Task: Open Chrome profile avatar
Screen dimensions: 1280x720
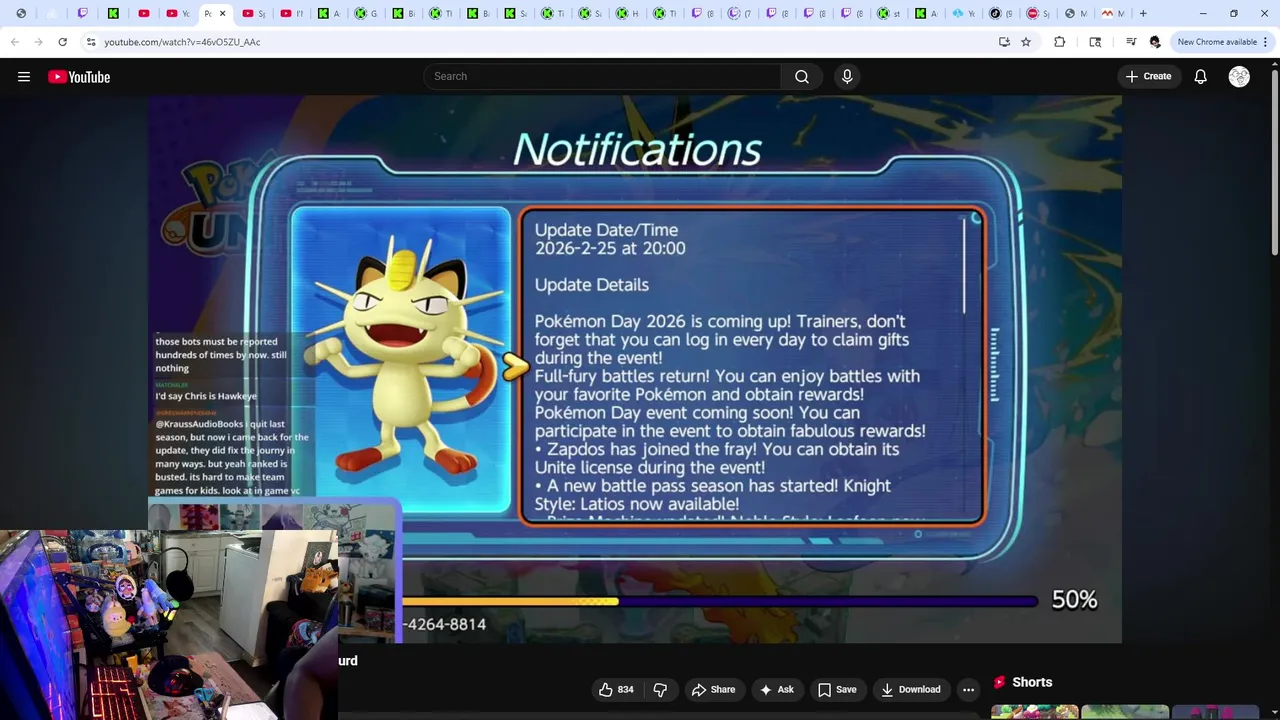Action: 1155,42
